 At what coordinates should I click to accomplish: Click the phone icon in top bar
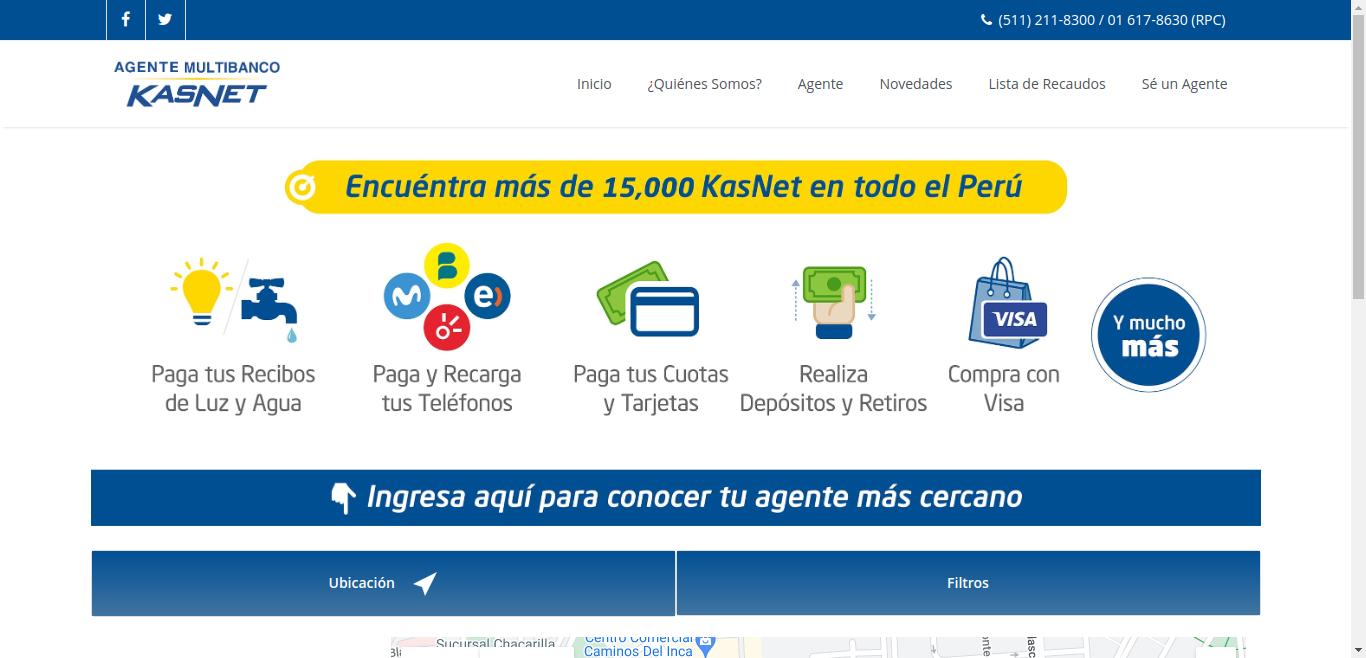tap(987, 20)
